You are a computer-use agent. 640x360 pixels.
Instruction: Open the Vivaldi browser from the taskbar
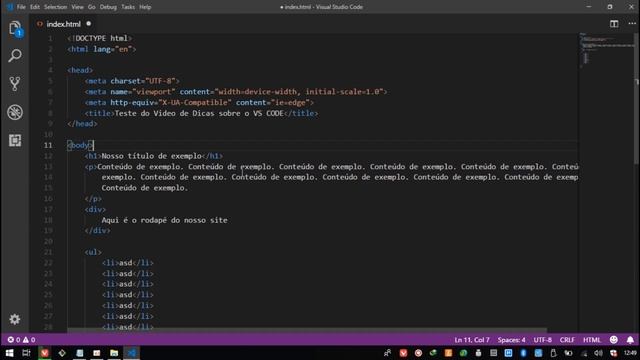pos(44,353)
